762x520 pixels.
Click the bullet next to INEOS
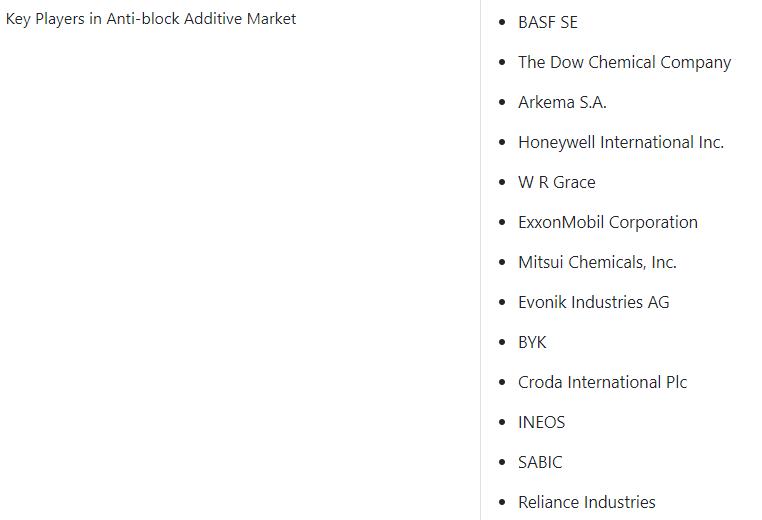(502, 422)
